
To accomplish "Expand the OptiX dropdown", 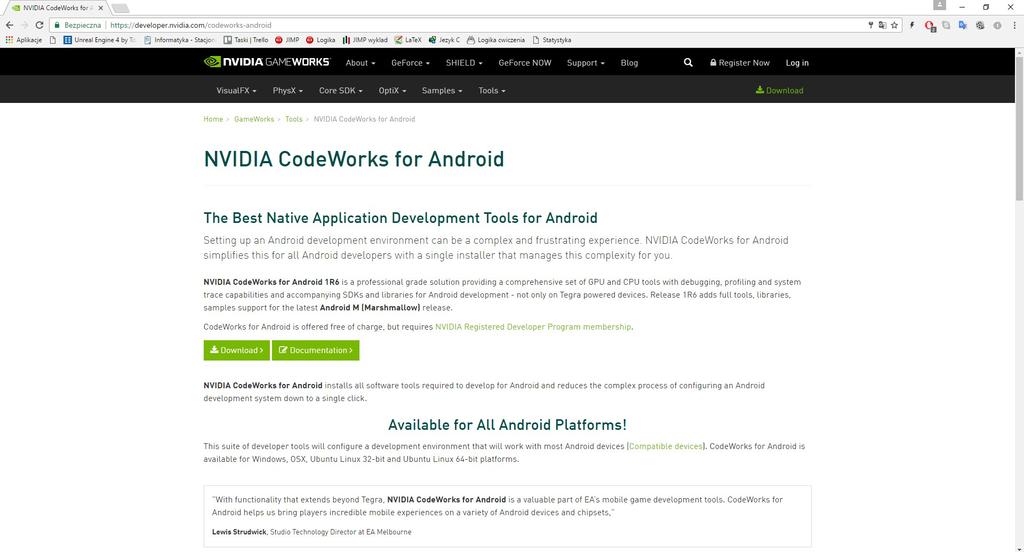I will click(392, 91).
